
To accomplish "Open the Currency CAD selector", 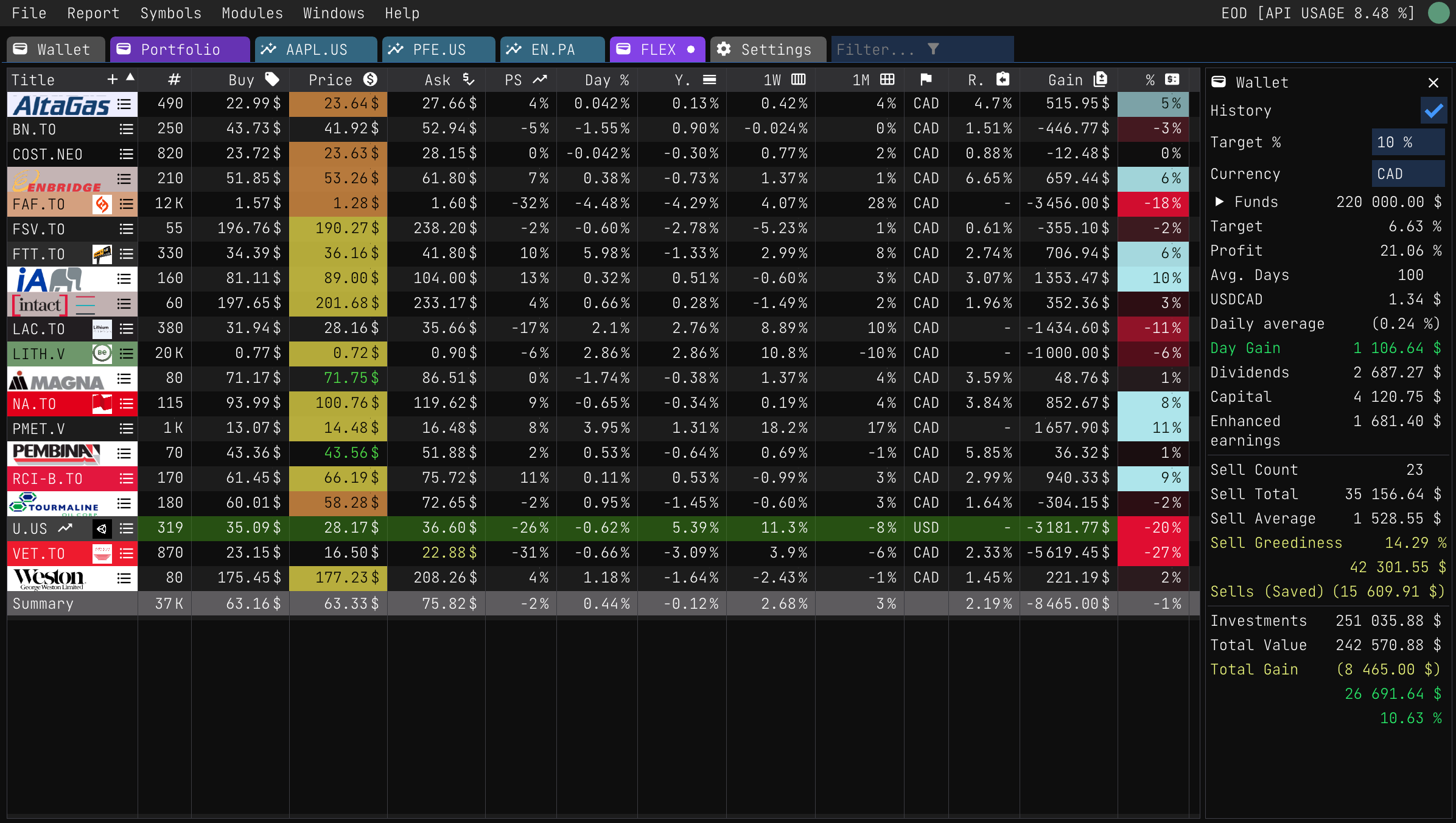I will click(1408, 174).
